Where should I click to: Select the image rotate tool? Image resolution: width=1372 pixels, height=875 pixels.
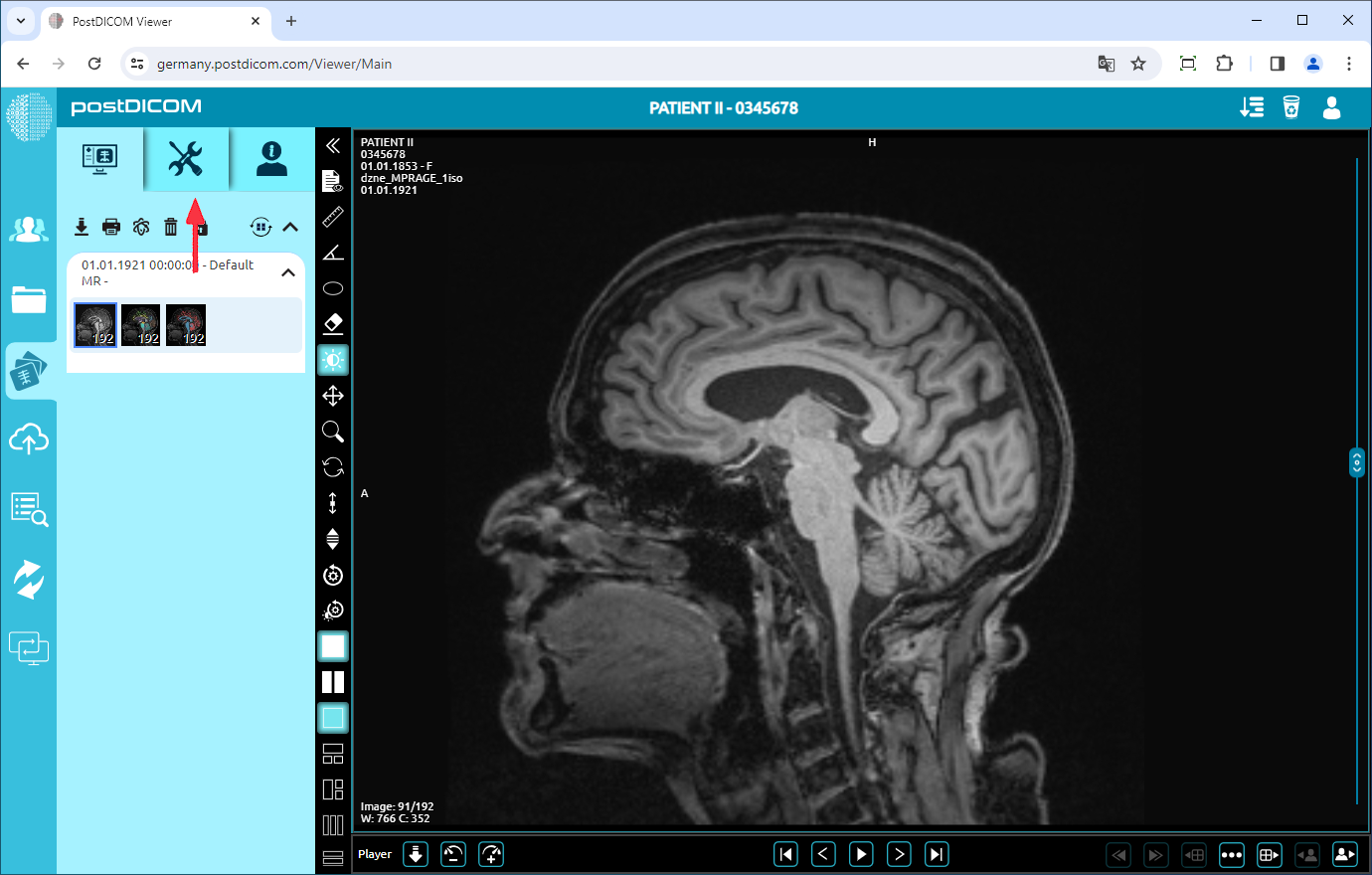(x=333, y=466)
